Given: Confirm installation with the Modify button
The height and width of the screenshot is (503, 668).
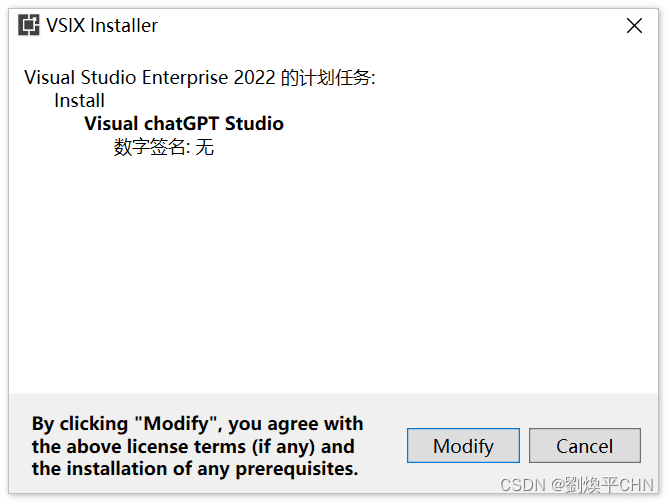Looking at the screenshot, I should click(463, 446).
